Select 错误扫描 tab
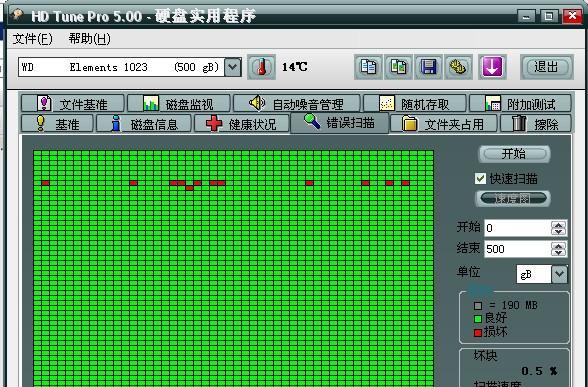Image resolution: width=588 pixels, height=387 pixels. [x=340, y=123]
